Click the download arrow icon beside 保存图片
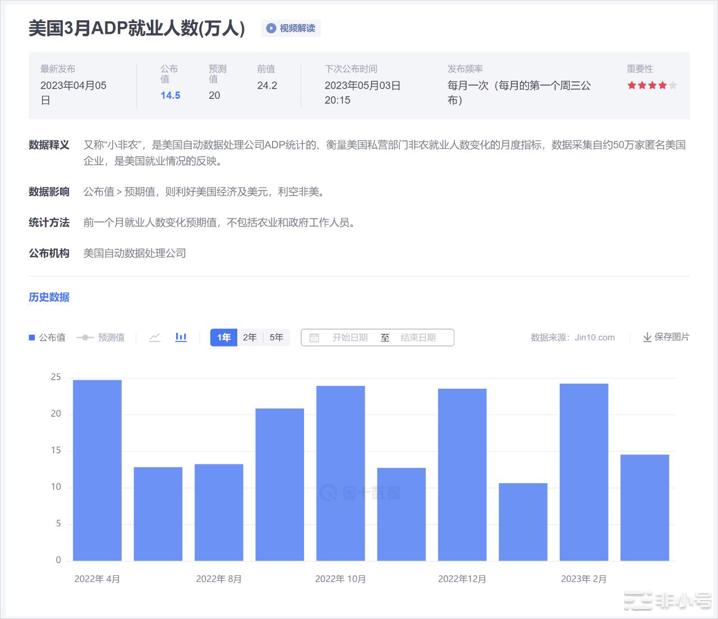Screen dimensions: 718x619 pos(647,337)
